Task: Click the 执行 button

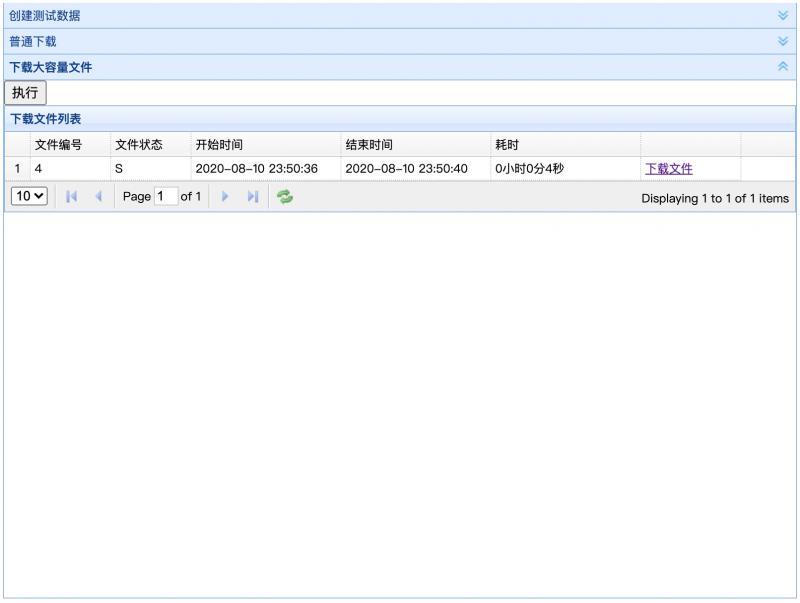Action: point(25,93)
